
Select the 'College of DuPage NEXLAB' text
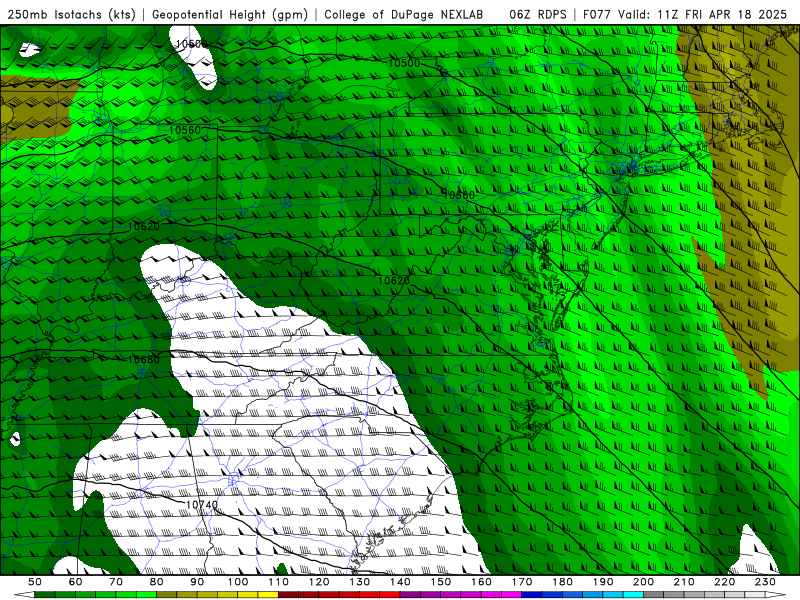(403, 14)
